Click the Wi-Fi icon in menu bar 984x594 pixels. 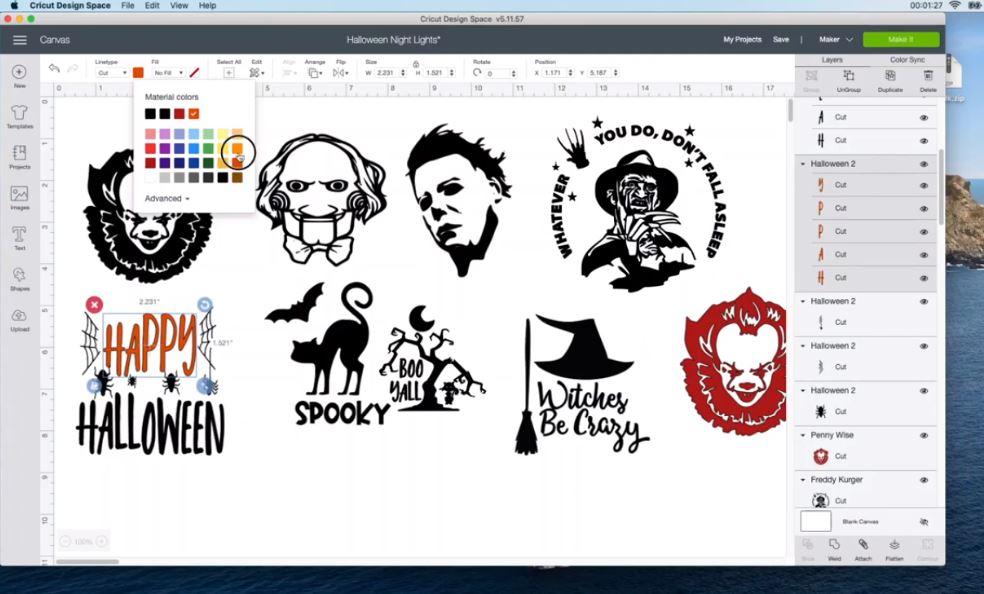(x=955, y=6)
